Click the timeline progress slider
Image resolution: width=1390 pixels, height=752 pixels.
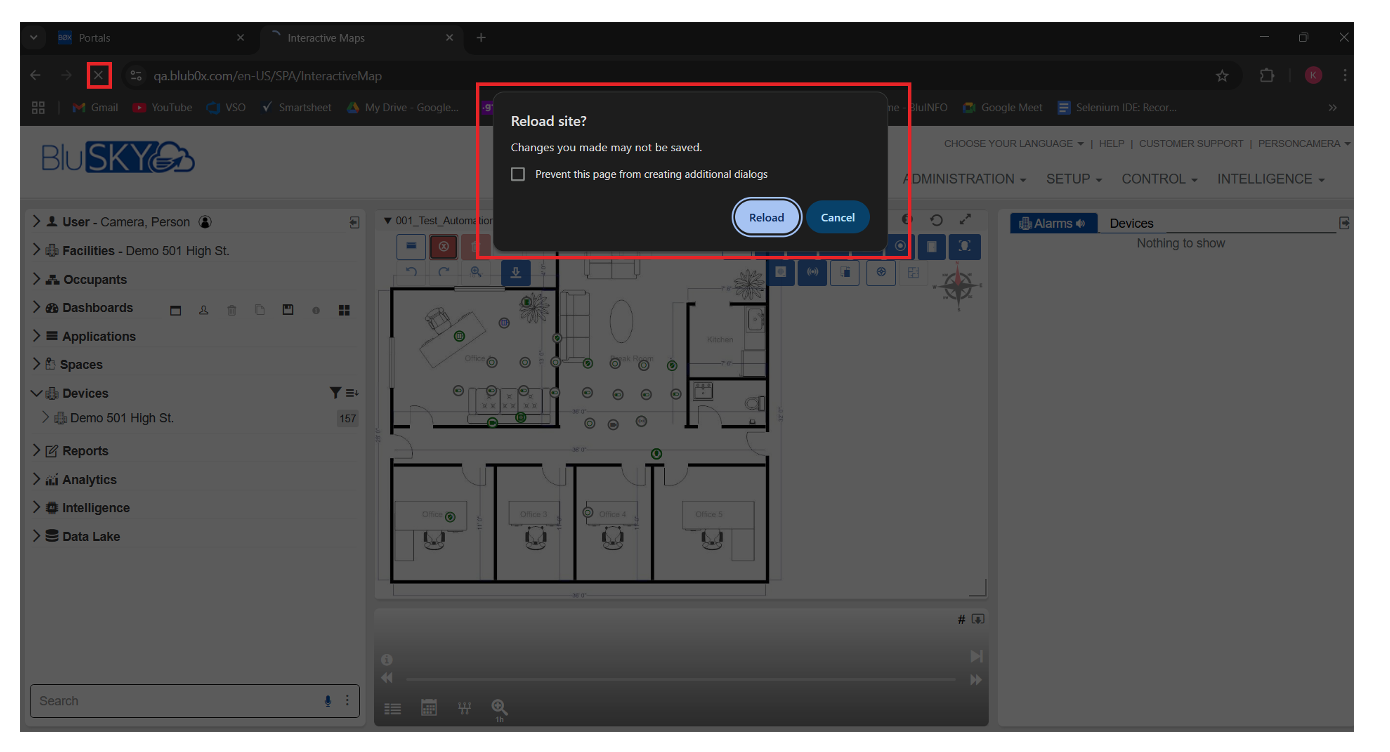coord(680,678)
